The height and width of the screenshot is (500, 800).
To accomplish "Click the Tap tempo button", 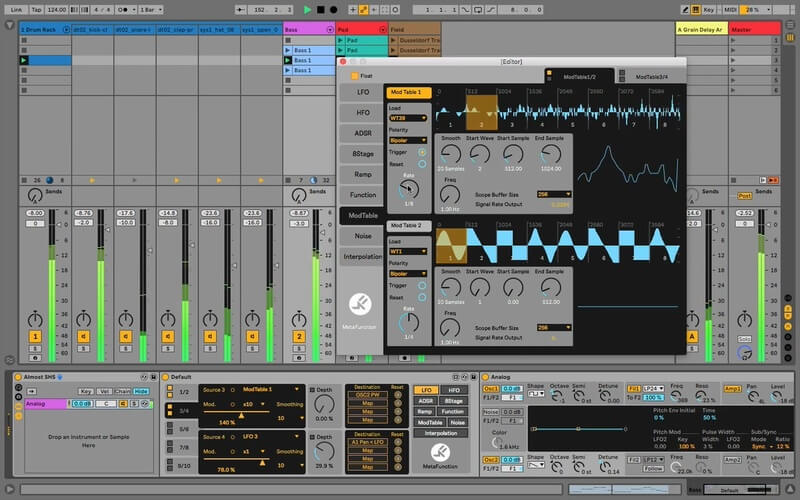I will (37, 9).
